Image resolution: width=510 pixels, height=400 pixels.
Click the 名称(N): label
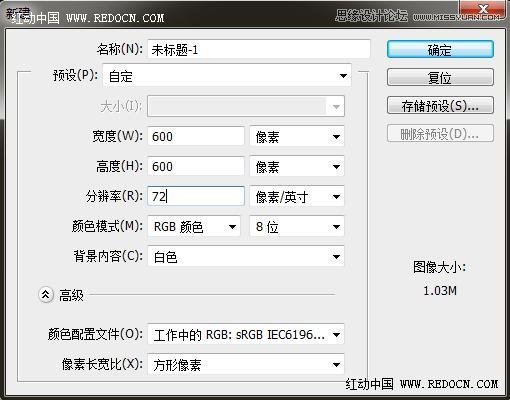point(120,49)
